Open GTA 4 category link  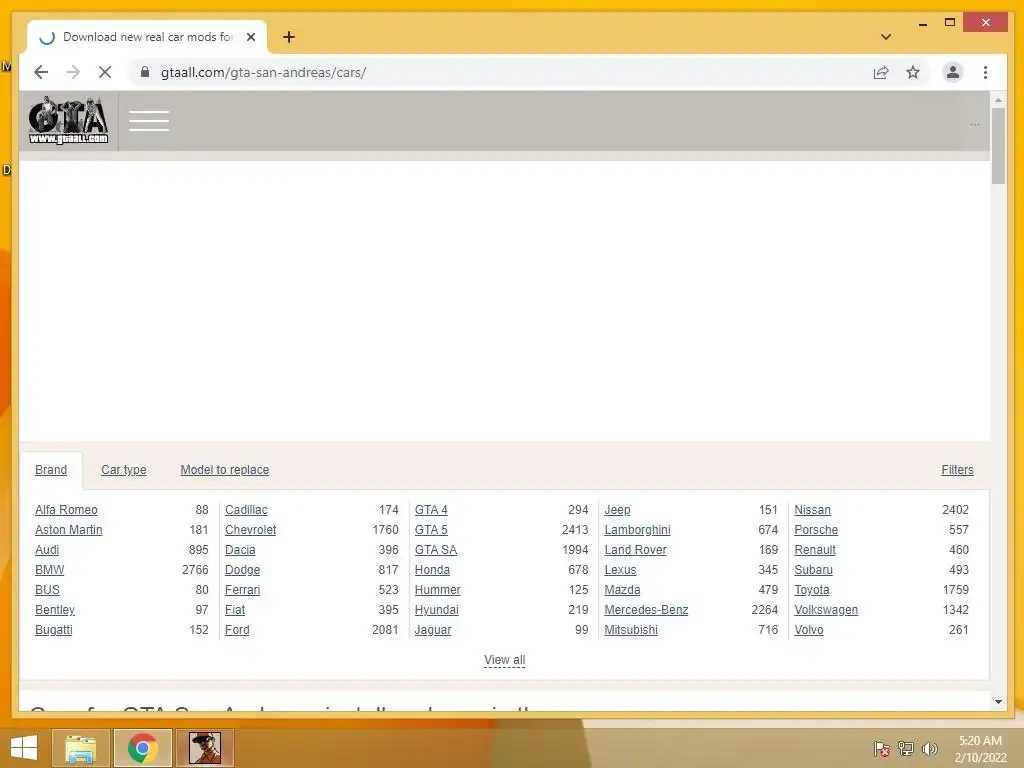[431, 509]
